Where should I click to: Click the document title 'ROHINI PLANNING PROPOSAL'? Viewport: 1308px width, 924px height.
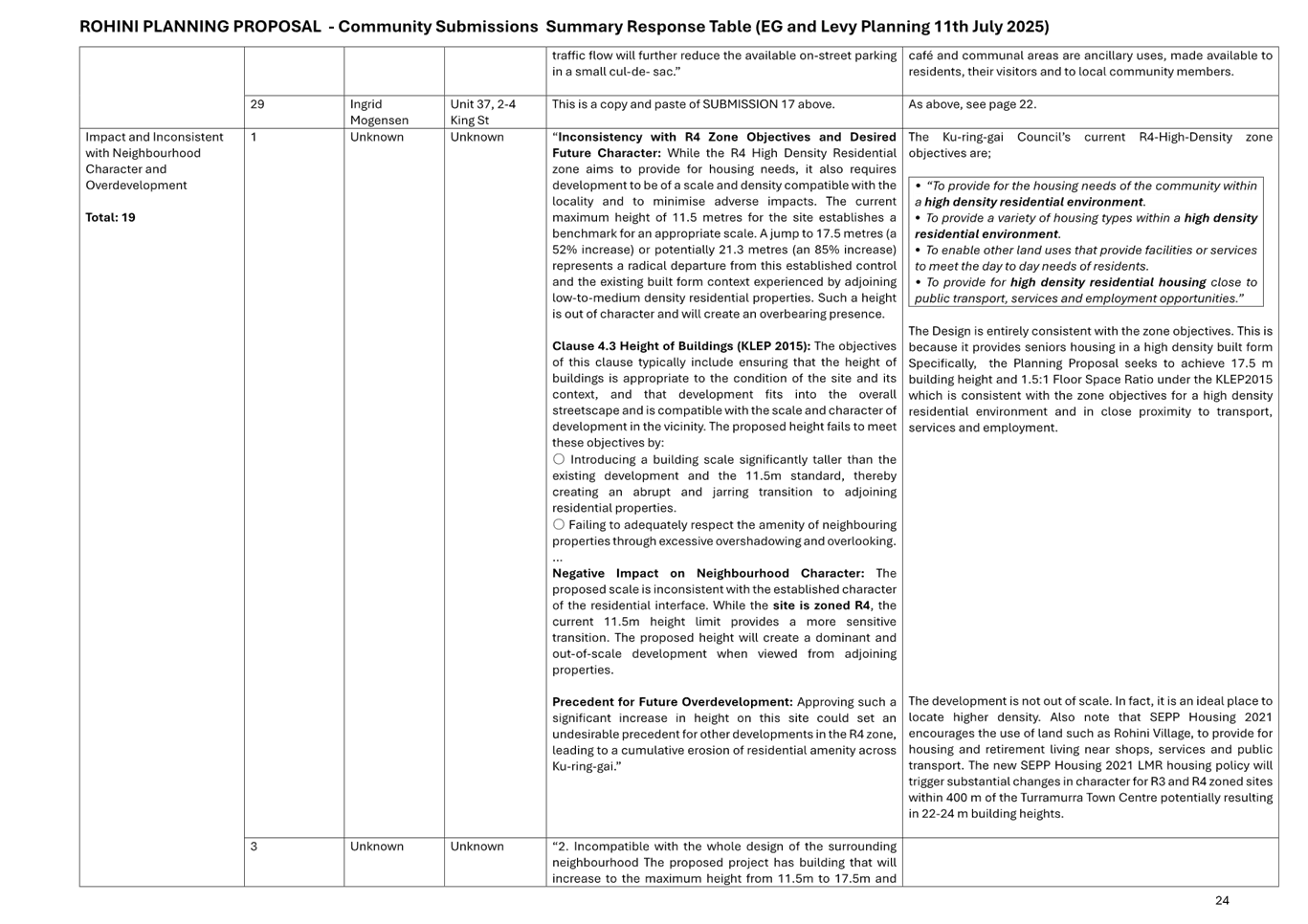[x=200, y=27]
